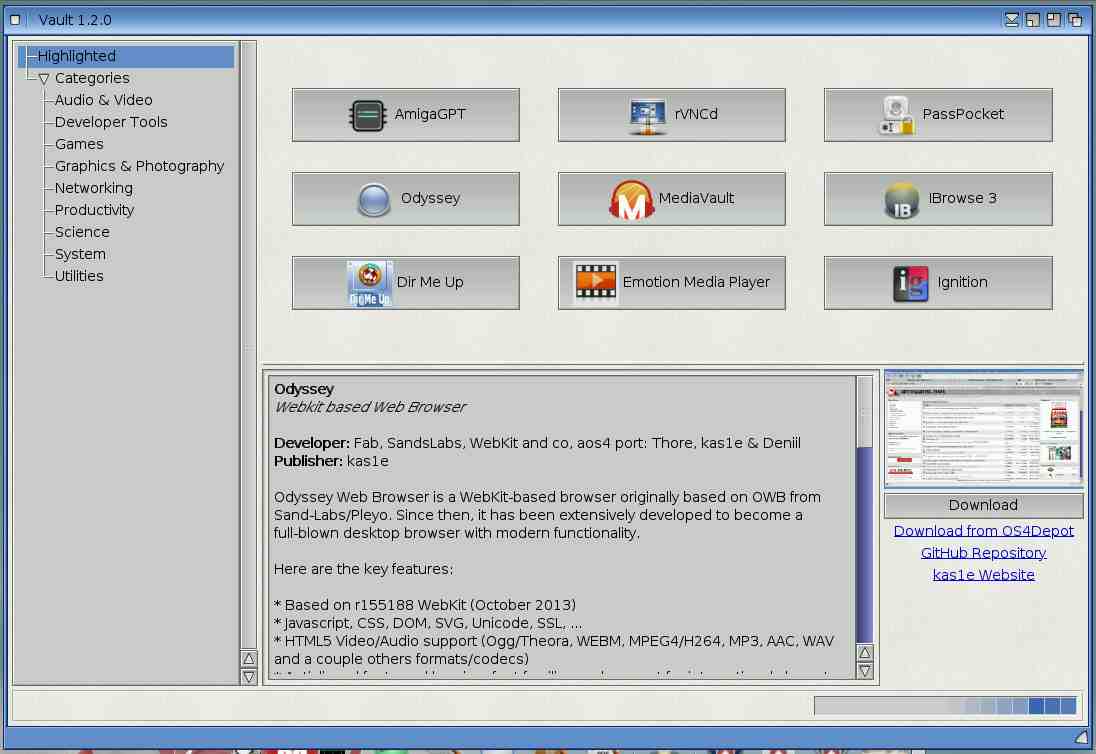Select the IBrowse 3 icon

coord(902,199)
